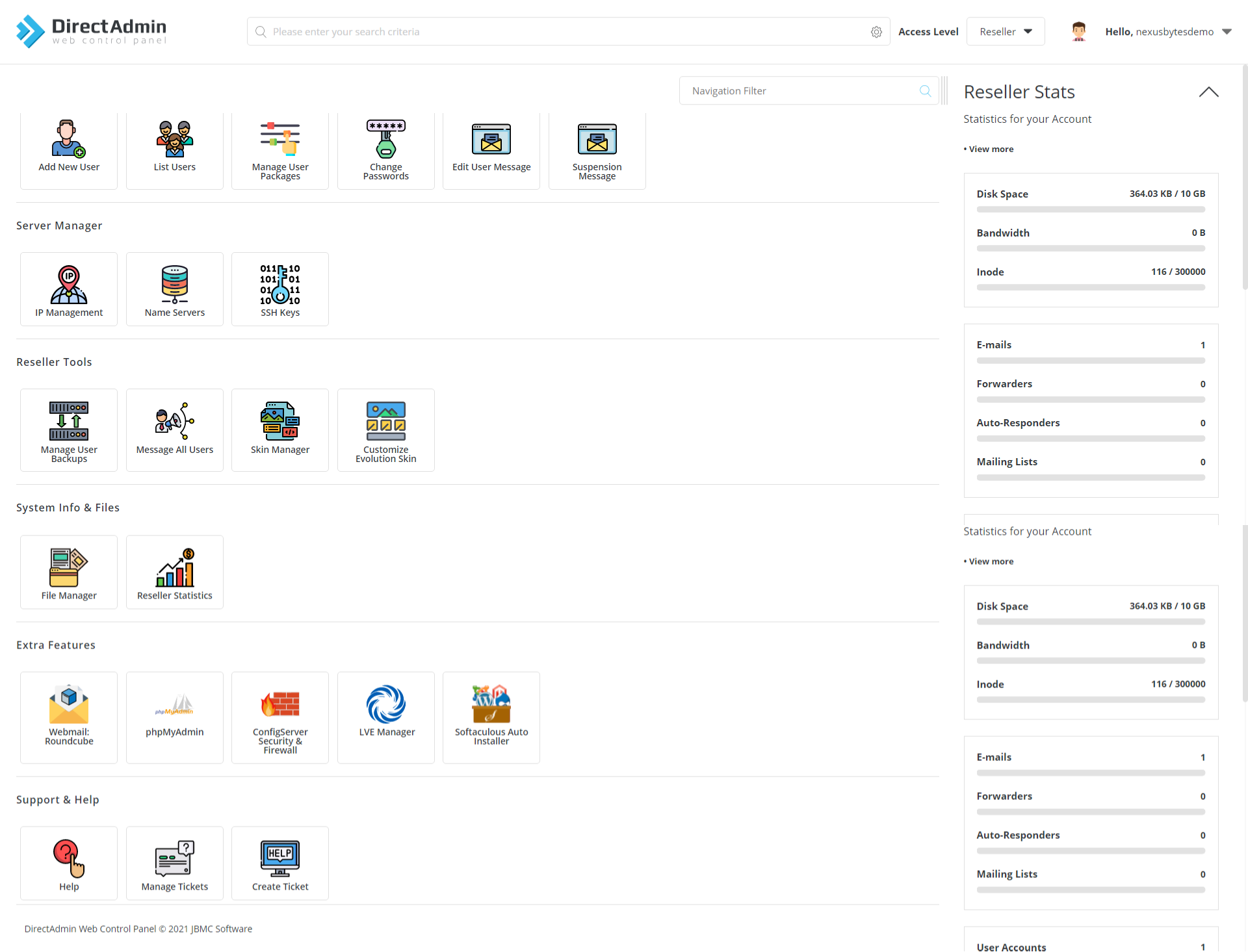Open Reseller Statistics

[x=175, y=572]
